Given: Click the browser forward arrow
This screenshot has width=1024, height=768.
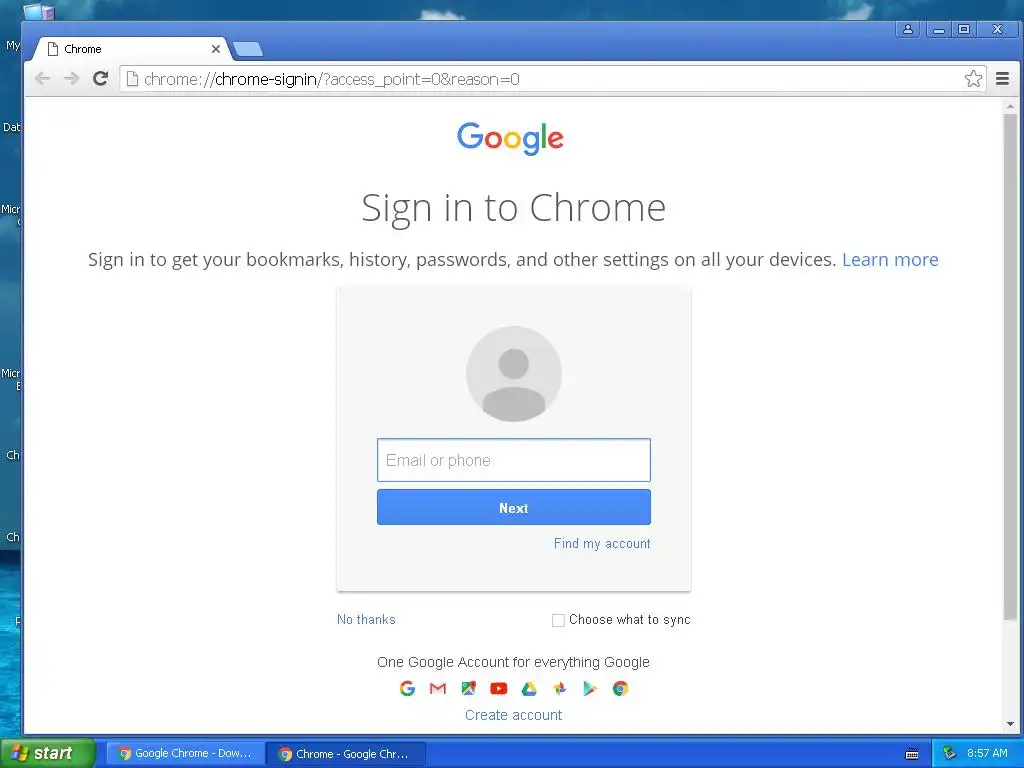Looking at the screenshot, I should [x=71, y=79].
